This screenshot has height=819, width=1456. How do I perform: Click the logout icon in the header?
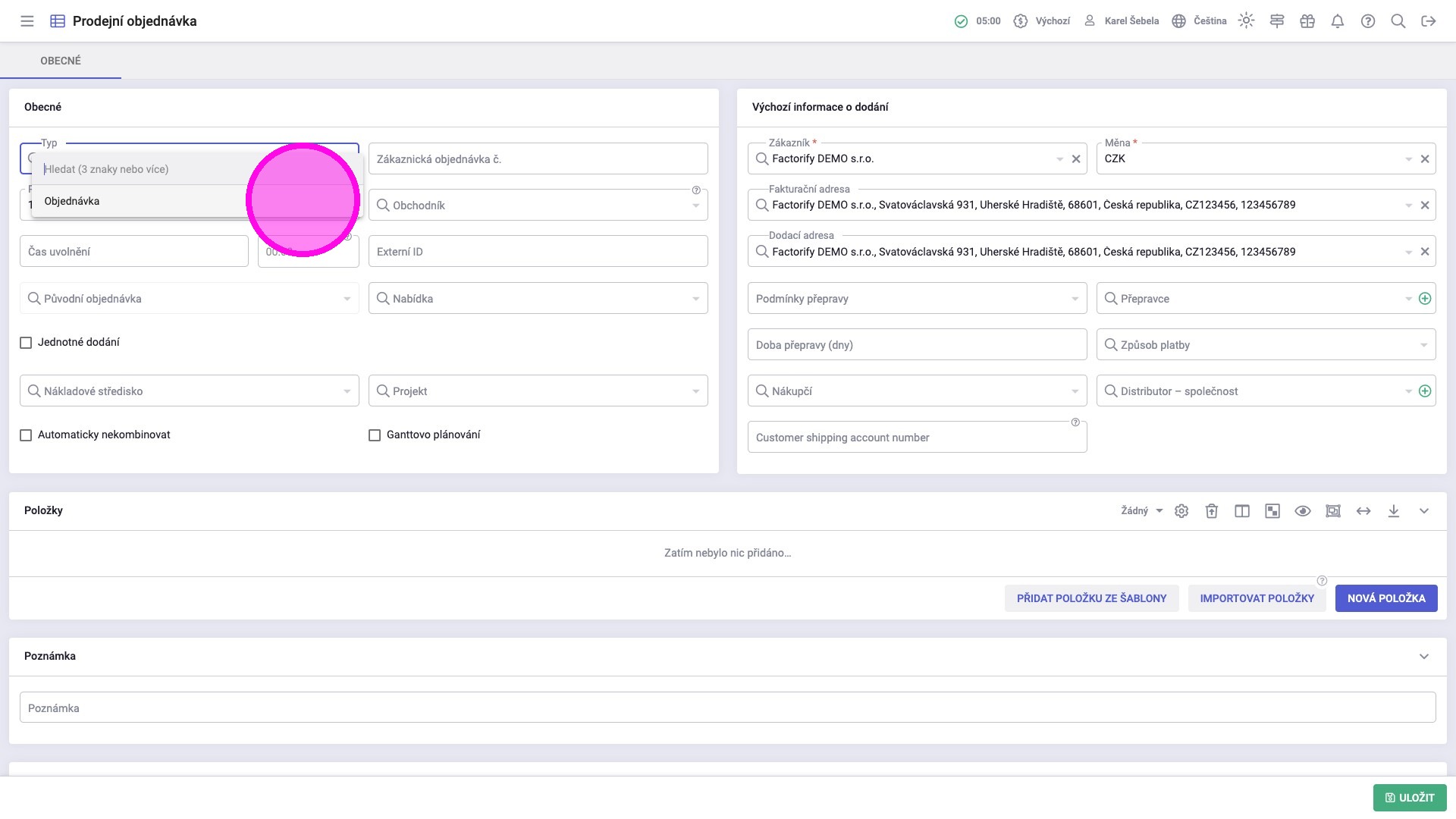(x=1429, y=21)
